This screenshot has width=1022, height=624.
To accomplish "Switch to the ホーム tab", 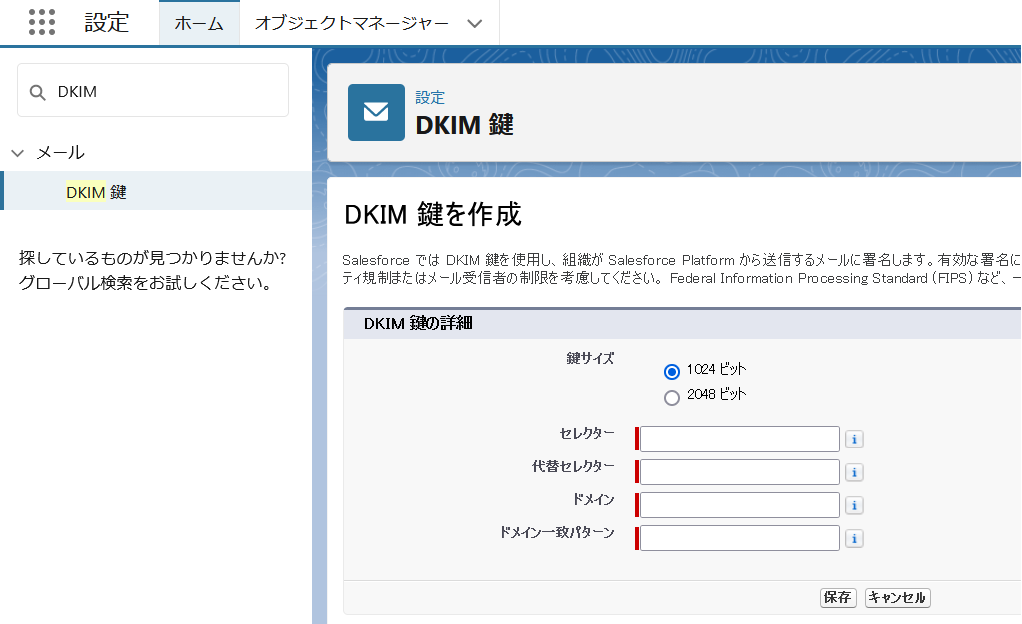I will pos(199,23).
